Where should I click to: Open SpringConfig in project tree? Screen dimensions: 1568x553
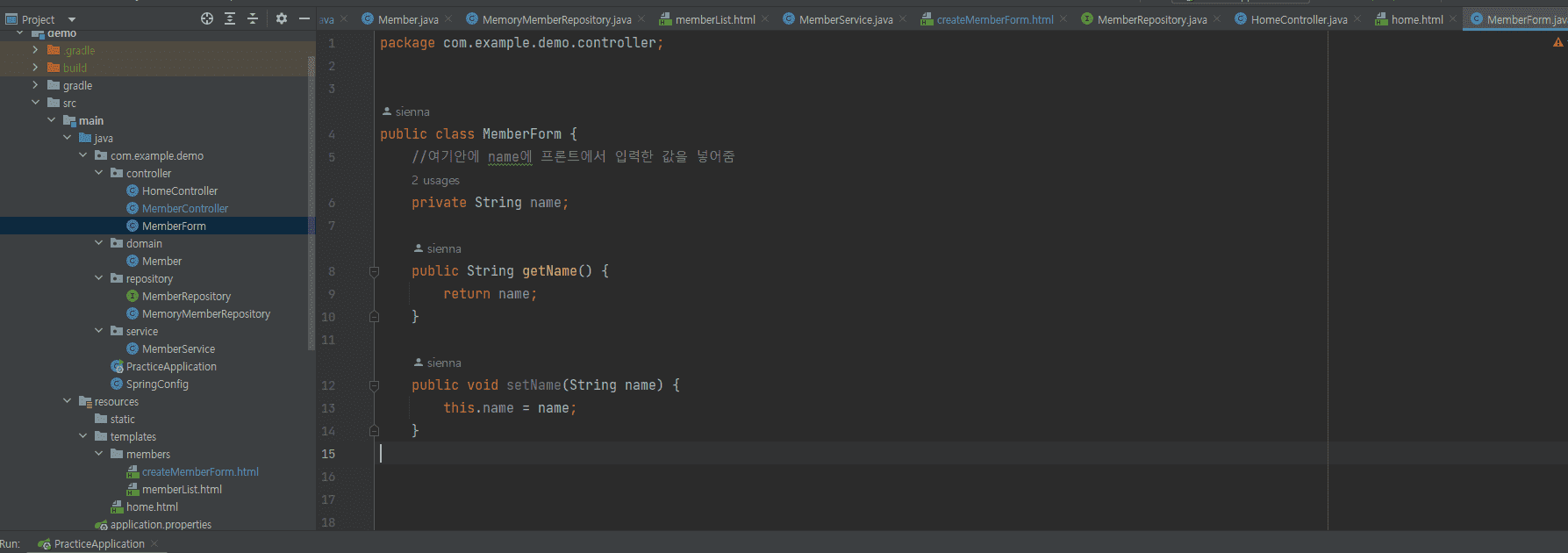156,384
